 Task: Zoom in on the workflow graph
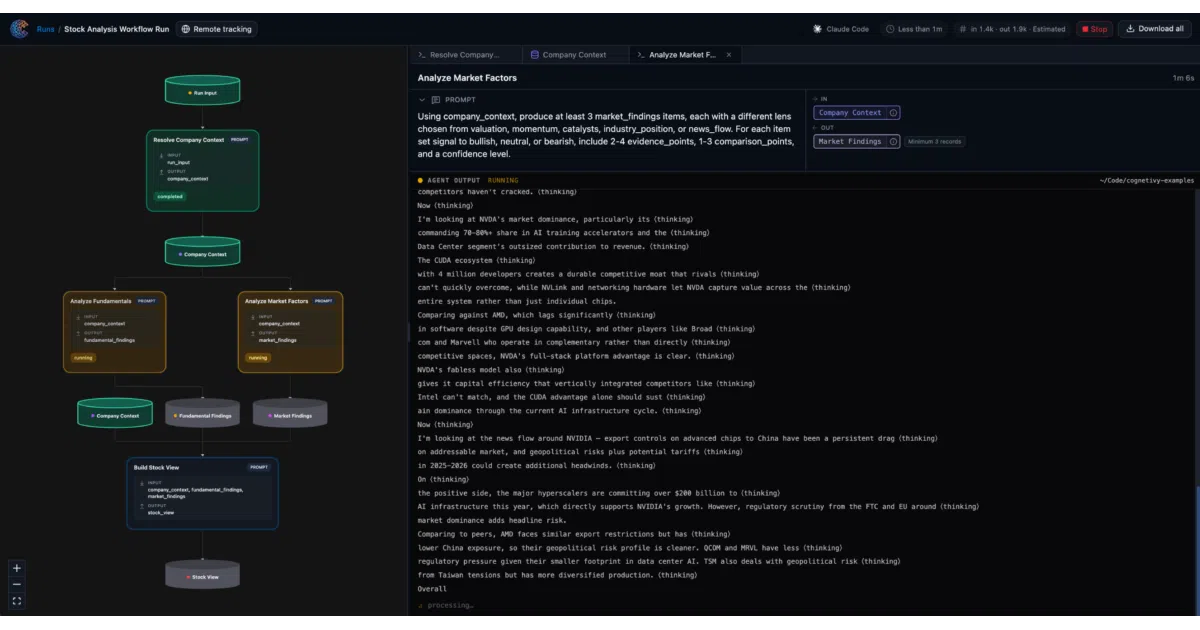point(17,568)
